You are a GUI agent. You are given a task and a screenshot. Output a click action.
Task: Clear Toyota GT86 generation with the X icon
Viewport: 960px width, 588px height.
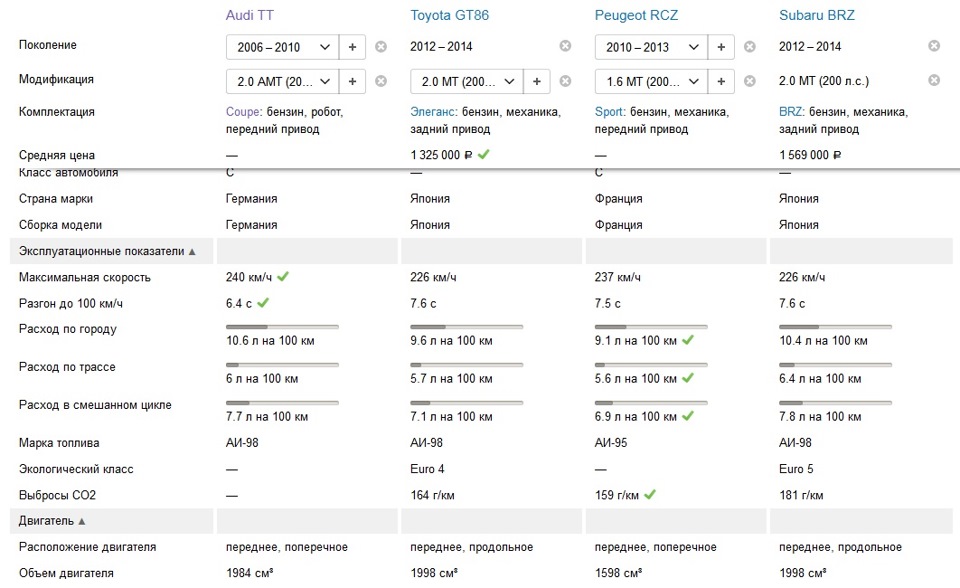coord(565,46)
